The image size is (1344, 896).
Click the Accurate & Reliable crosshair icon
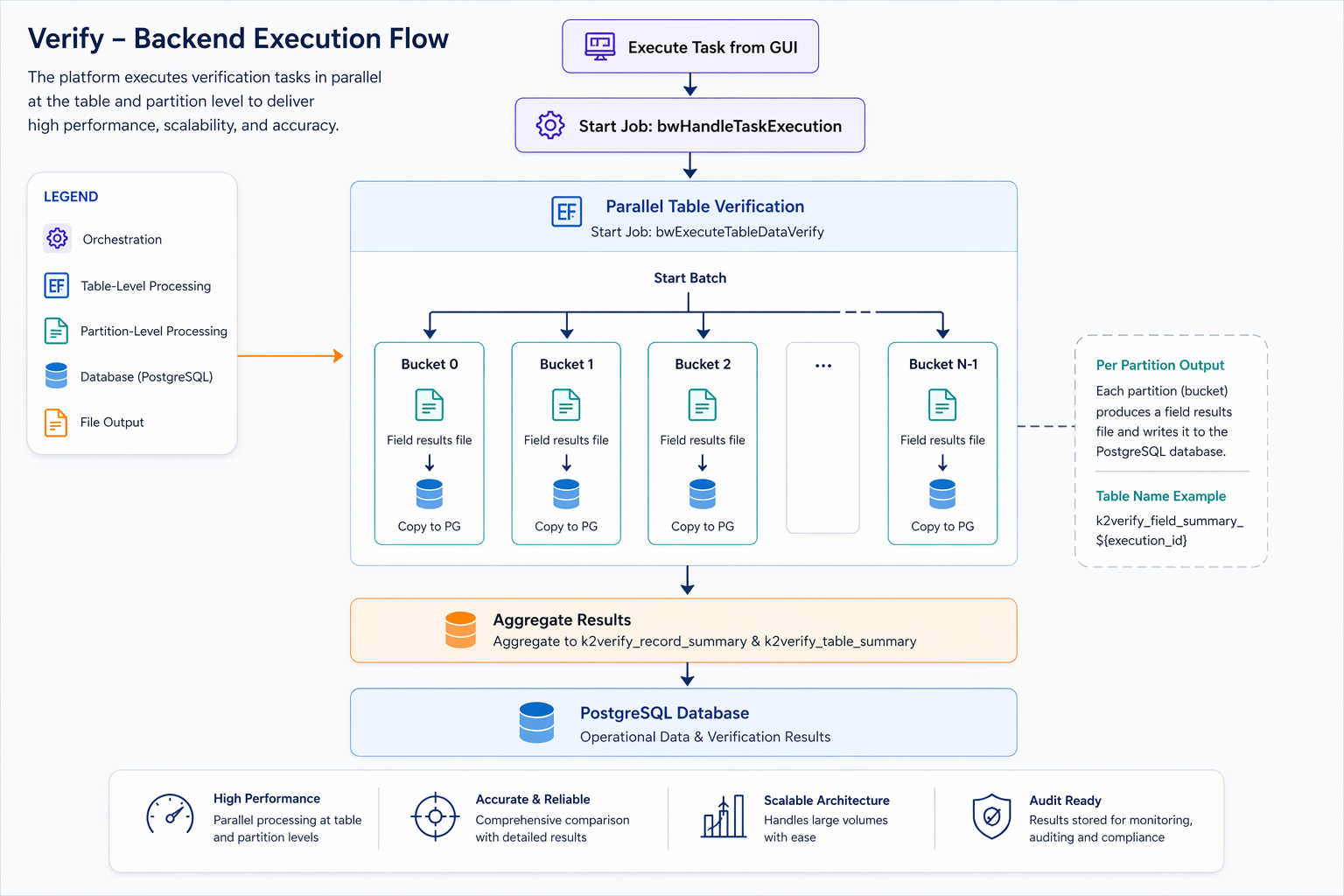click(435, 817)
